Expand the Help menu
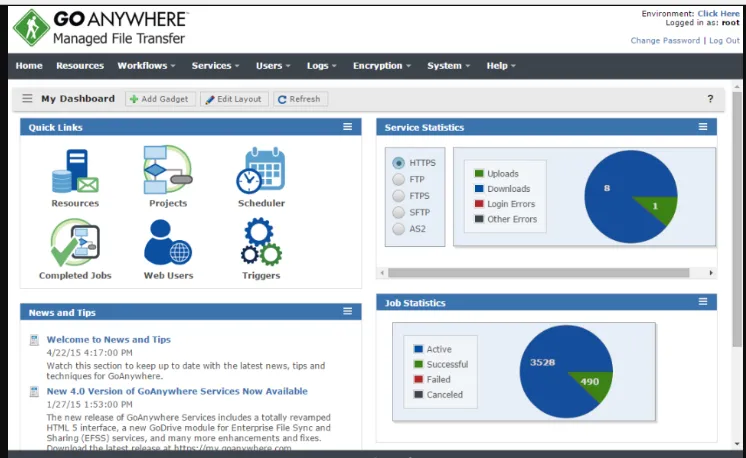746x458 pixels. click(x=501, y=66)
